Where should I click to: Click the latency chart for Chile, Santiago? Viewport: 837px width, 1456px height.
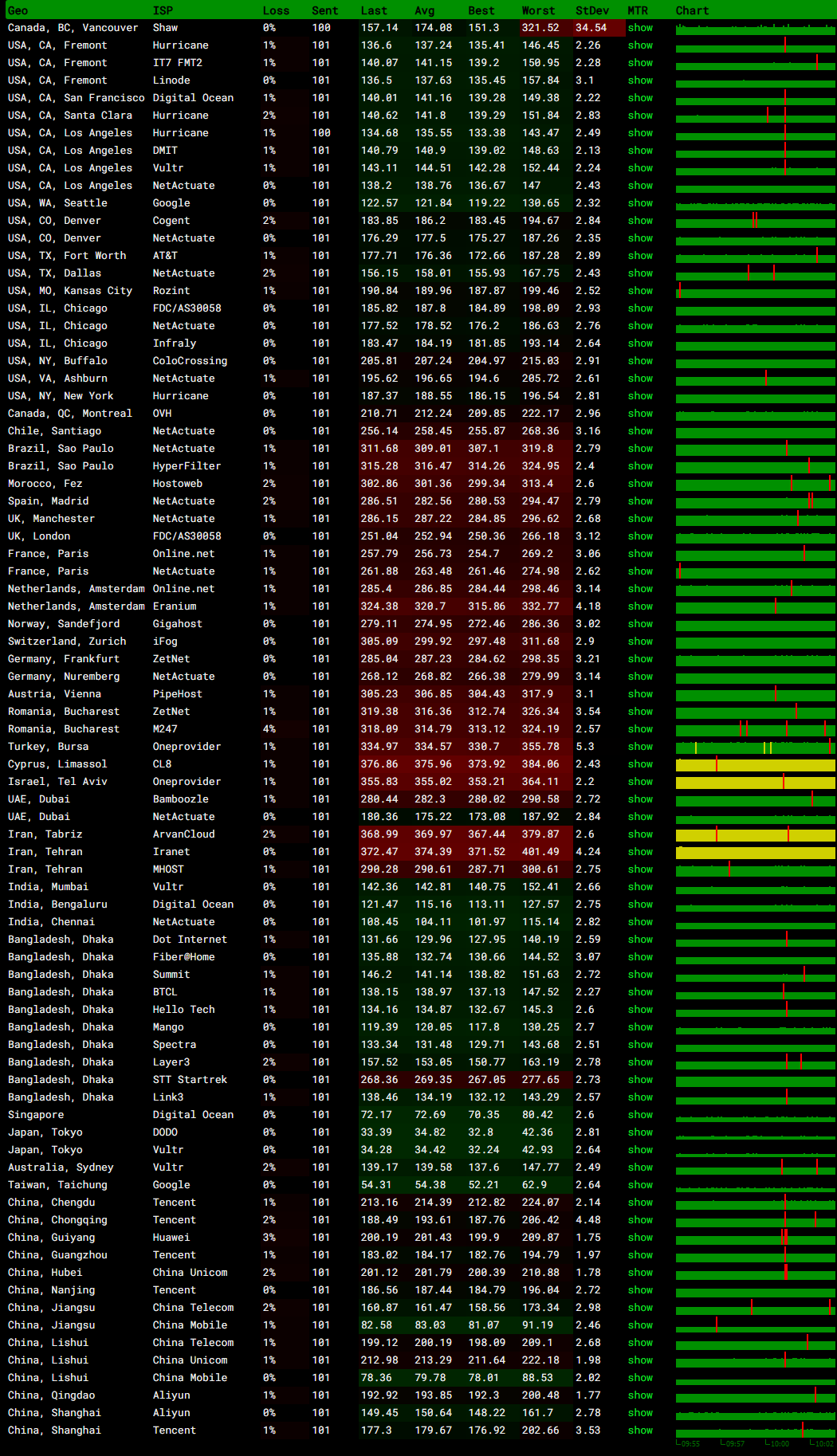(x=755, y=432)
